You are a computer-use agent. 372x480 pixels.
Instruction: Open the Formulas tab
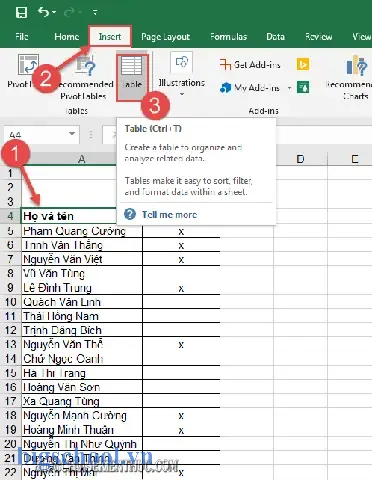coord(229,36)
